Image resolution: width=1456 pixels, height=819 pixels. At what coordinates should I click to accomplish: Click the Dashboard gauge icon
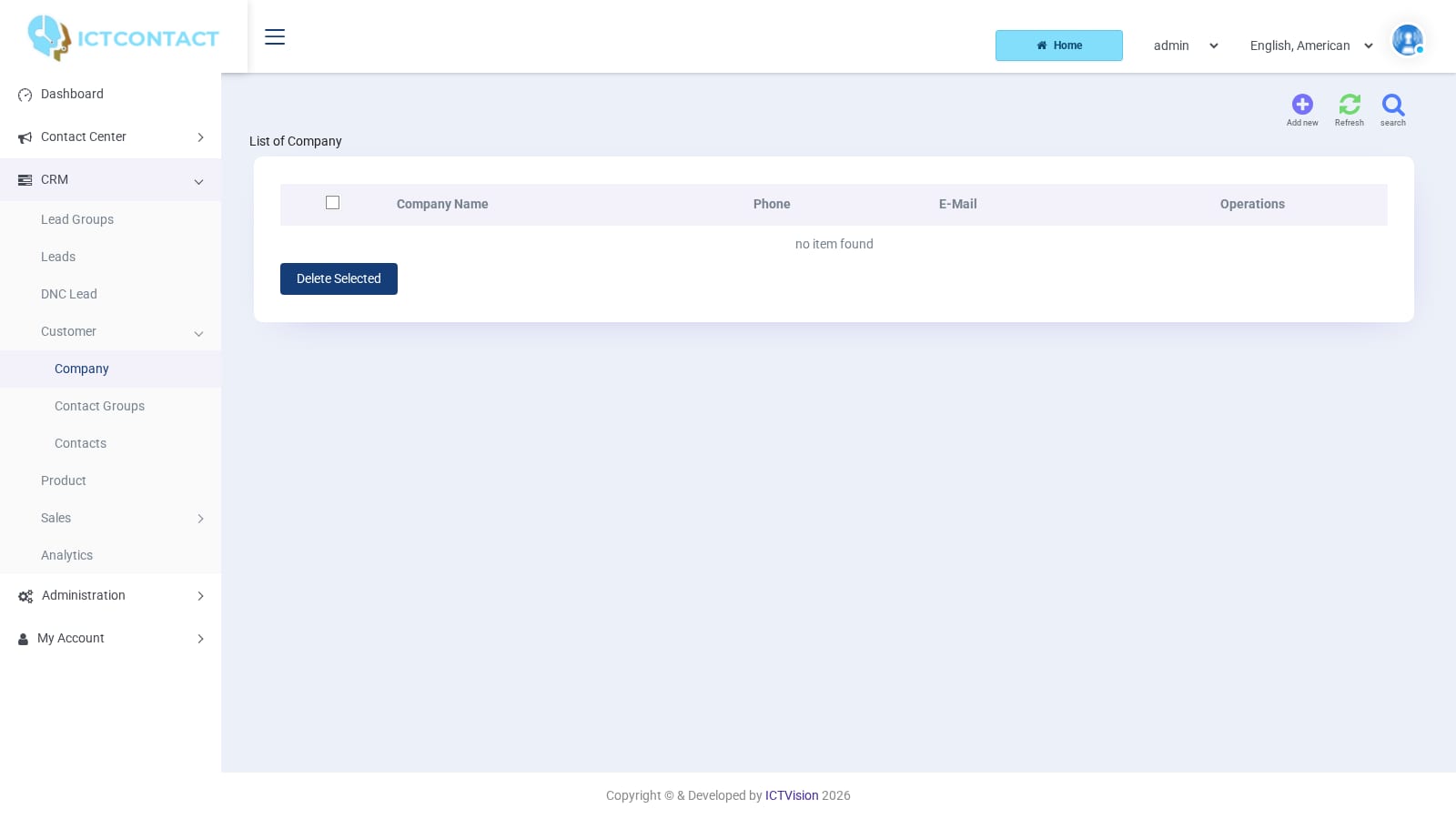click(25, 95)
